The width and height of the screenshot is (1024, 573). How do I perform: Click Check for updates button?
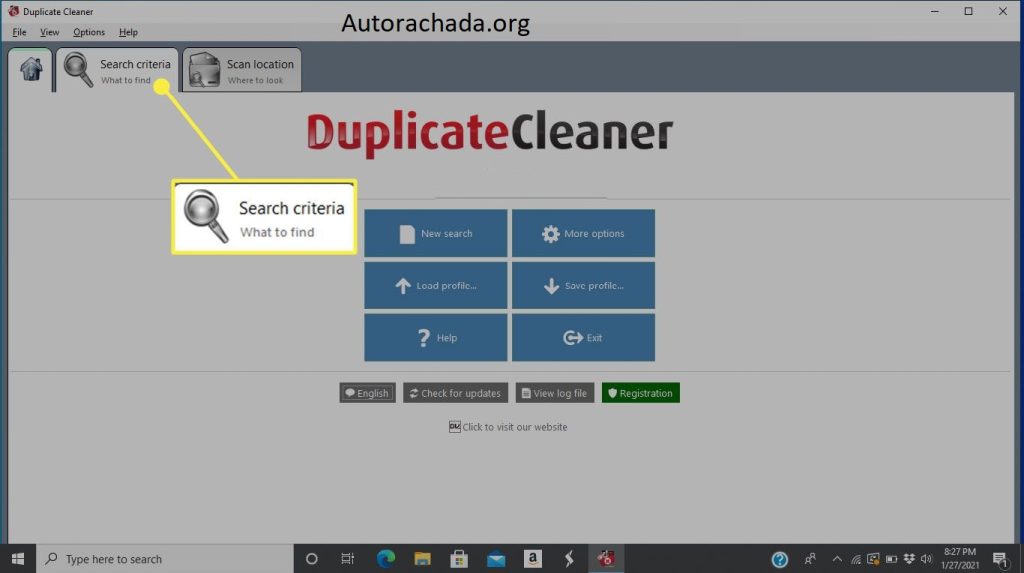(x=455, y=393)
